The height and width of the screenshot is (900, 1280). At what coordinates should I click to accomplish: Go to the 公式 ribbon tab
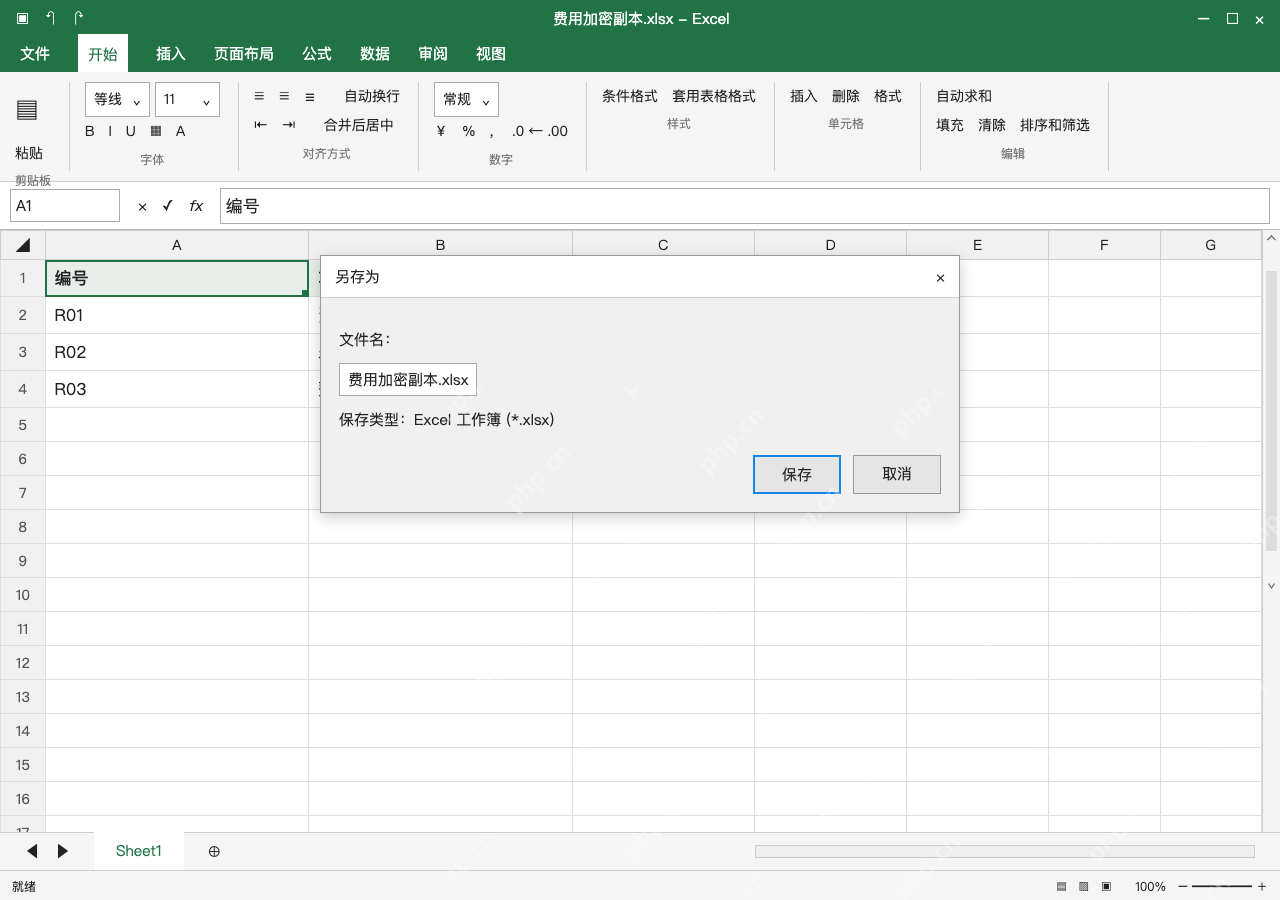pyautogui.click(x=317, y=54)
